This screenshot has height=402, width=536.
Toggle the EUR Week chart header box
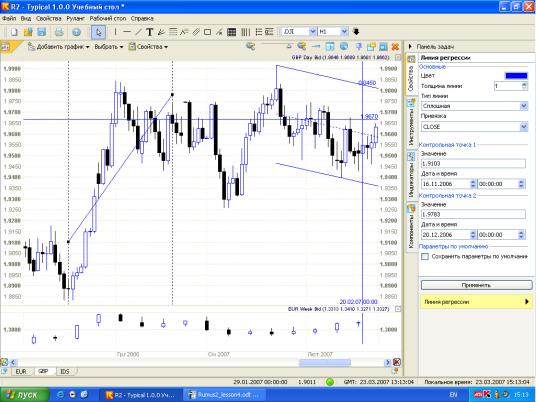tap(398, 309)
